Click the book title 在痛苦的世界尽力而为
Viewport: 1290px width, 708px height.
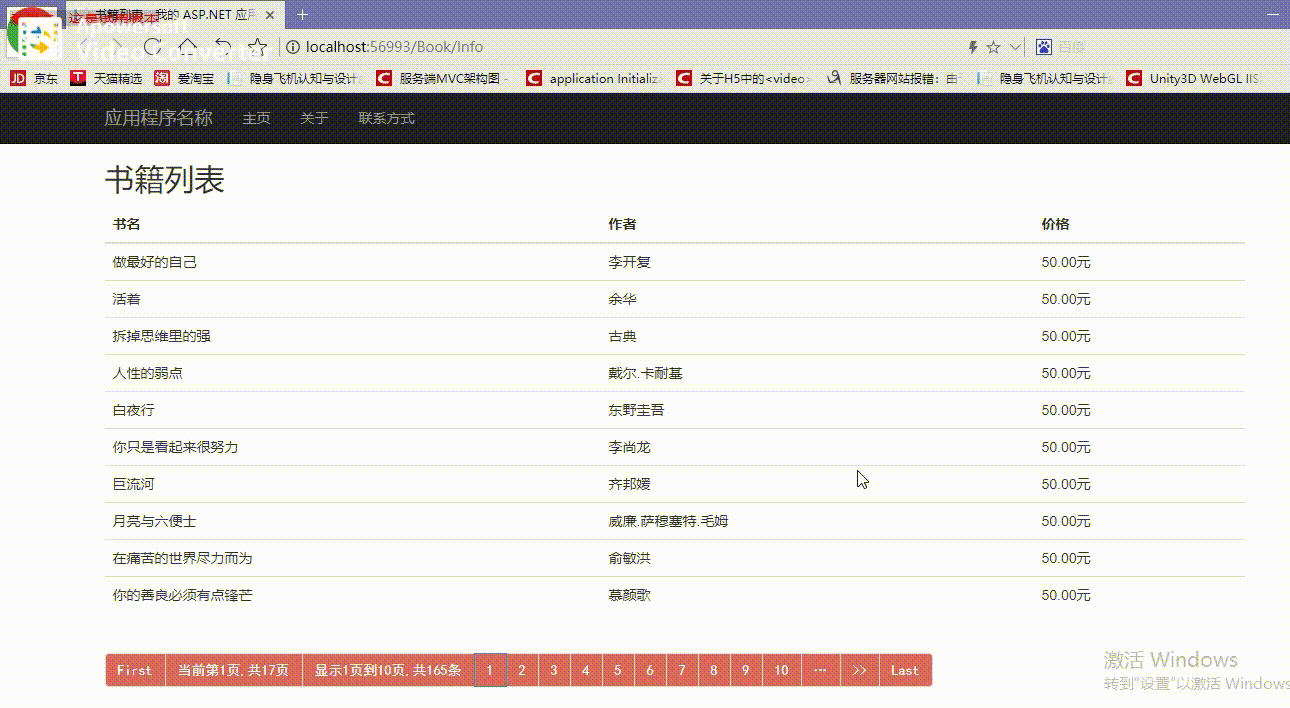[x=183, y=558]
